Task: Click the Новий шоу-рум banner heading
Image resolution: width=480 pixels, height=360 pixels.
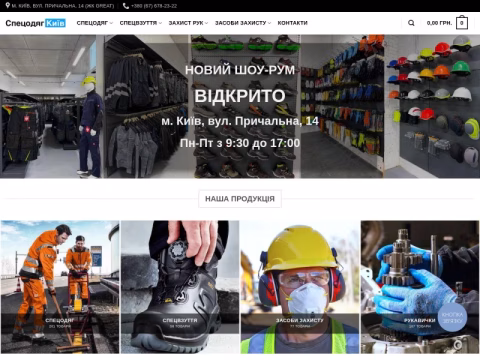Action: pyautogui.click(x=240, y=70)
